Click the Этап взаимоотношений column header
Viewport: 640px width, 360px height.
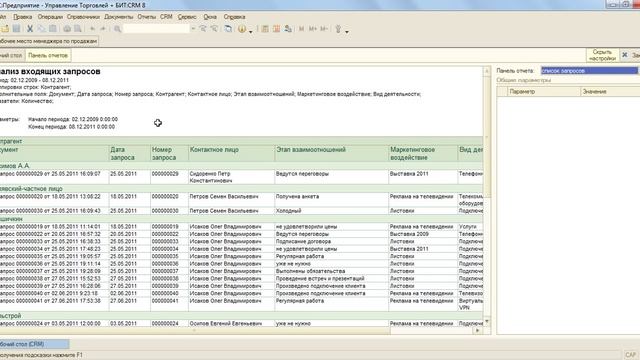click(x=332, y=153)
